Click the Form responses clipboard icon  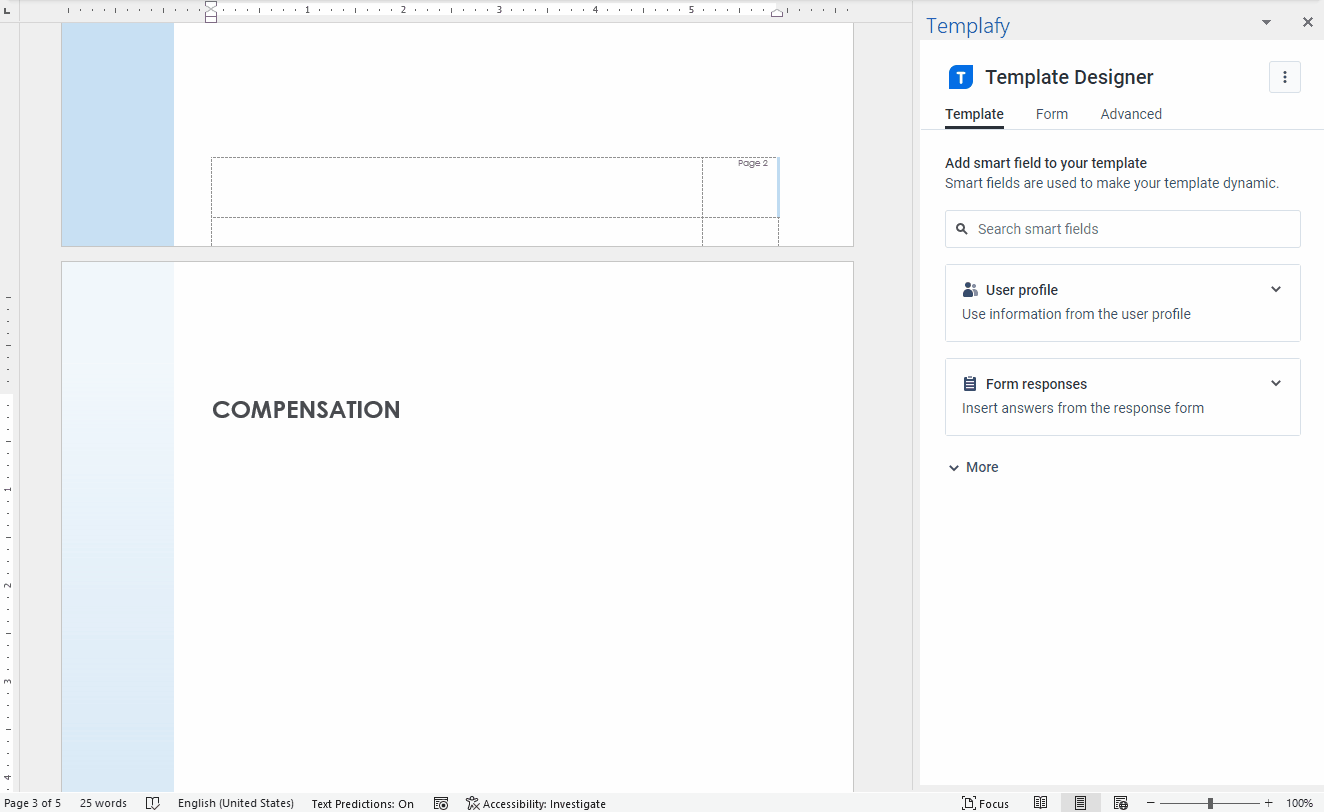point(970,384)
